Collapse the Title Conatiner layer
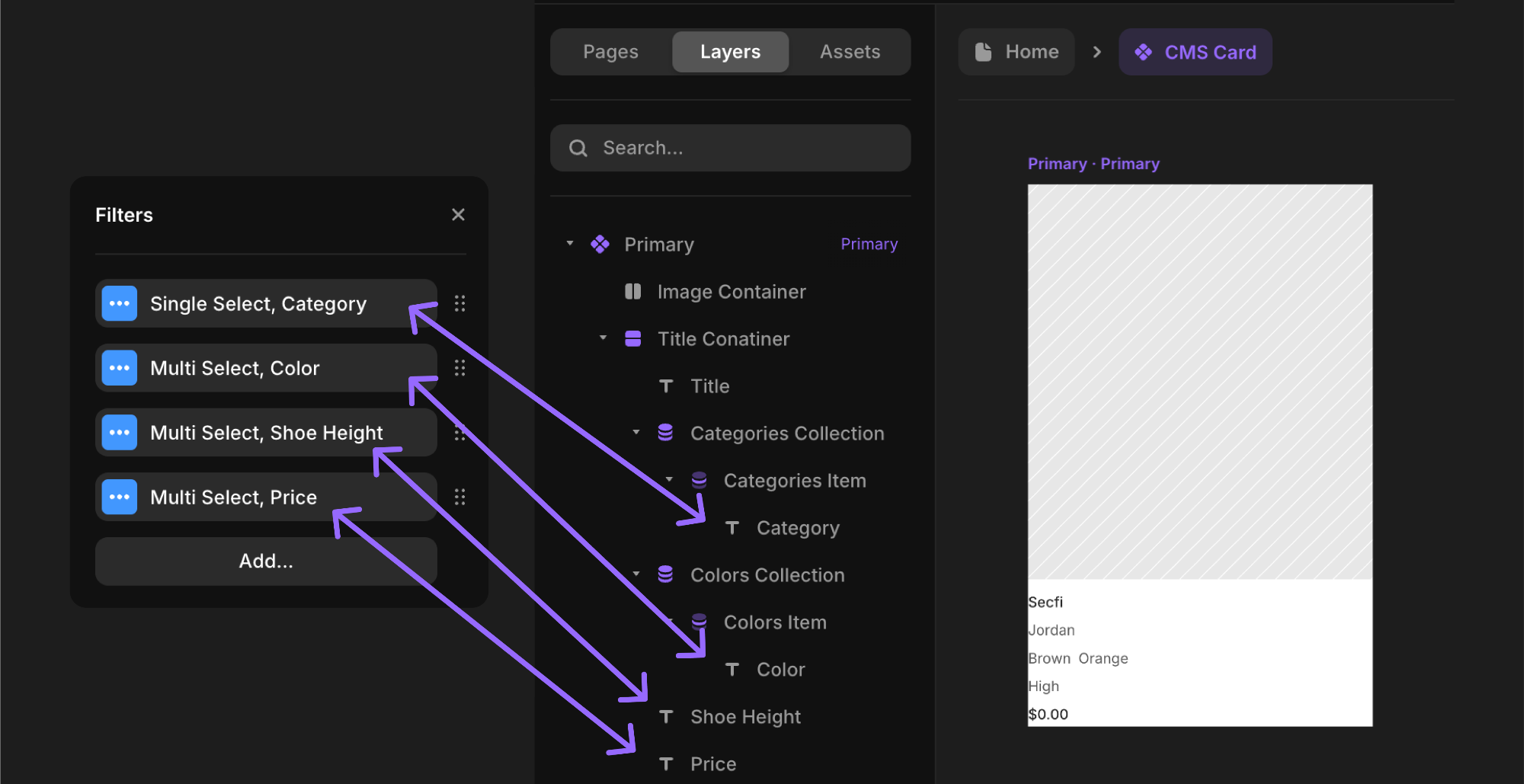Screen dimensions: 1524x784 (603, 338)
